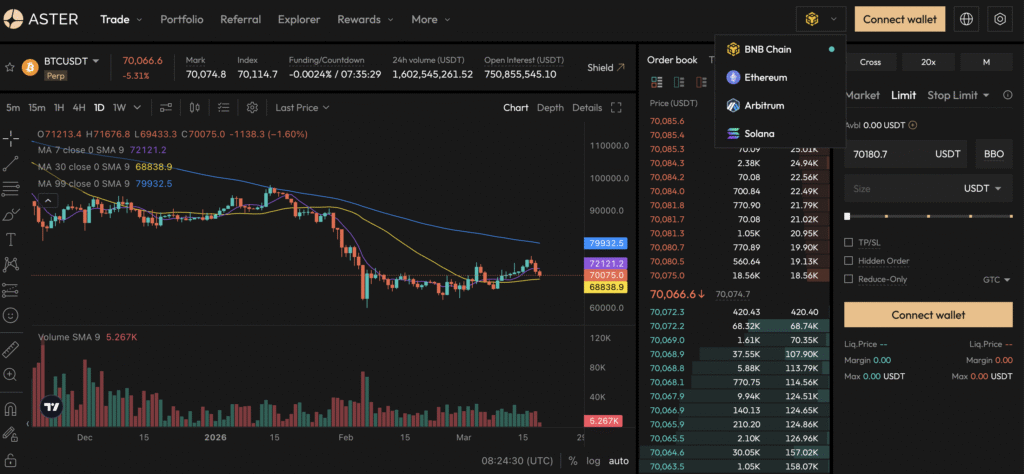Screen dimensions: 1024x474
Task: Tick the Hidden Order checkbox
Action: tap(848, 261)
